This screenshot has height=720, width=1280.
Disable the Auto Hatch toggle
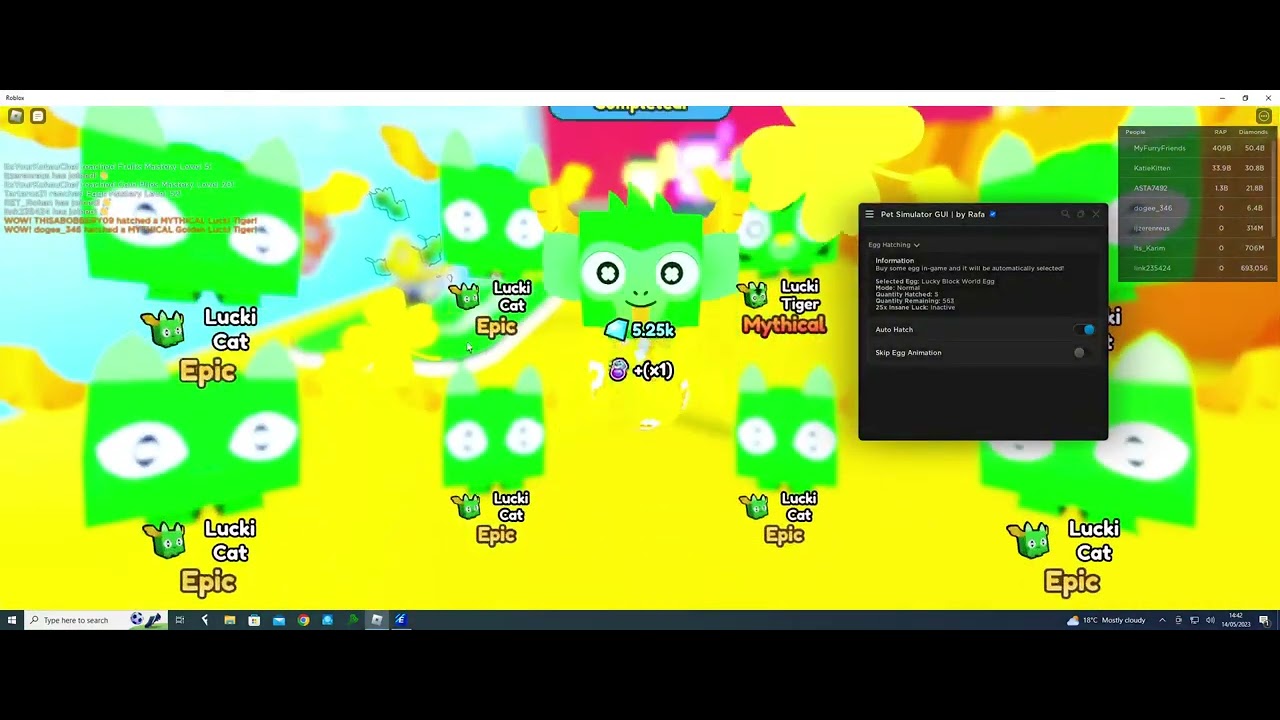coord(1085,330)
